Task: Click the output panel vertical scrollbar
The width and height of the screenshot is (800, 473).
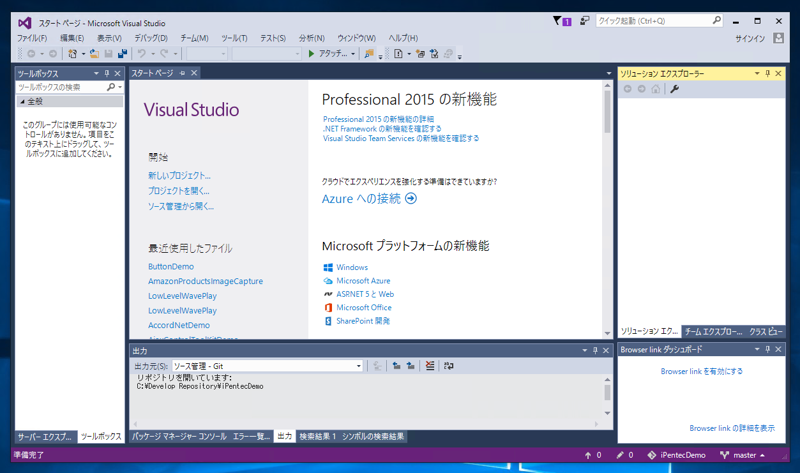Action: [607, 396]
